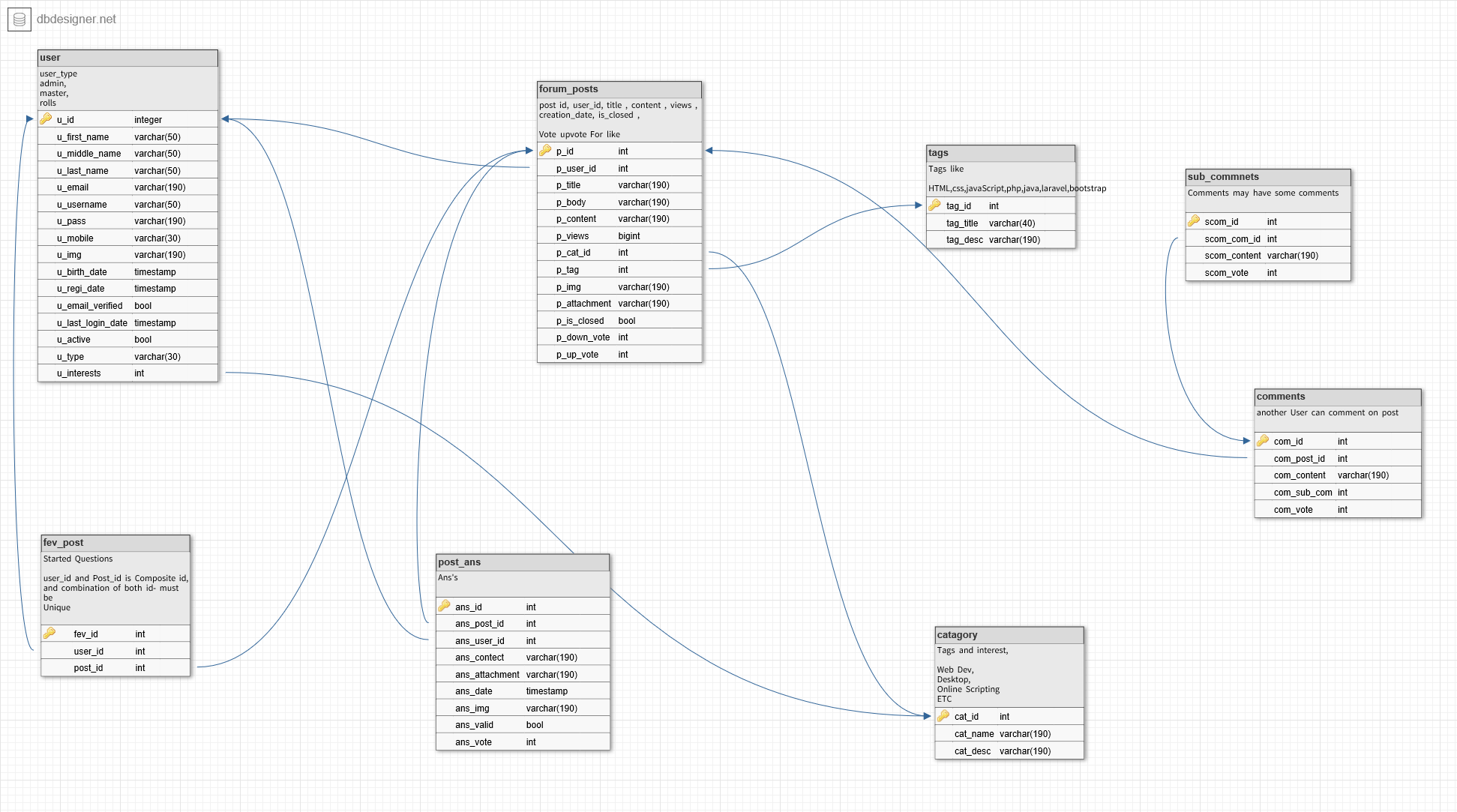Click the primary key icon beside u_id
Image resolution: width=1457 pixels, height=812 pixels.
[46, 118]
